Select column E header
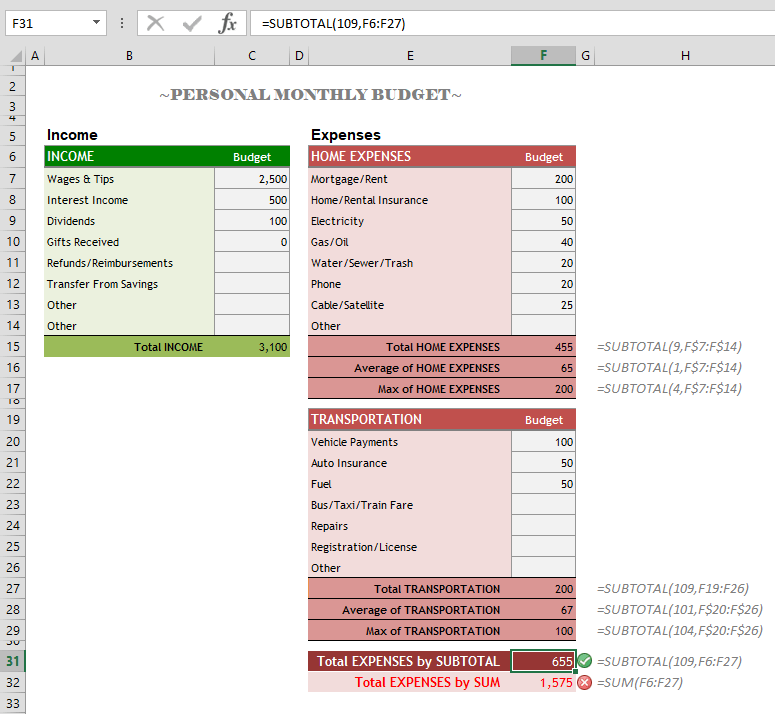The width and height of the screenshot is (775, 714). pos(410,56)
